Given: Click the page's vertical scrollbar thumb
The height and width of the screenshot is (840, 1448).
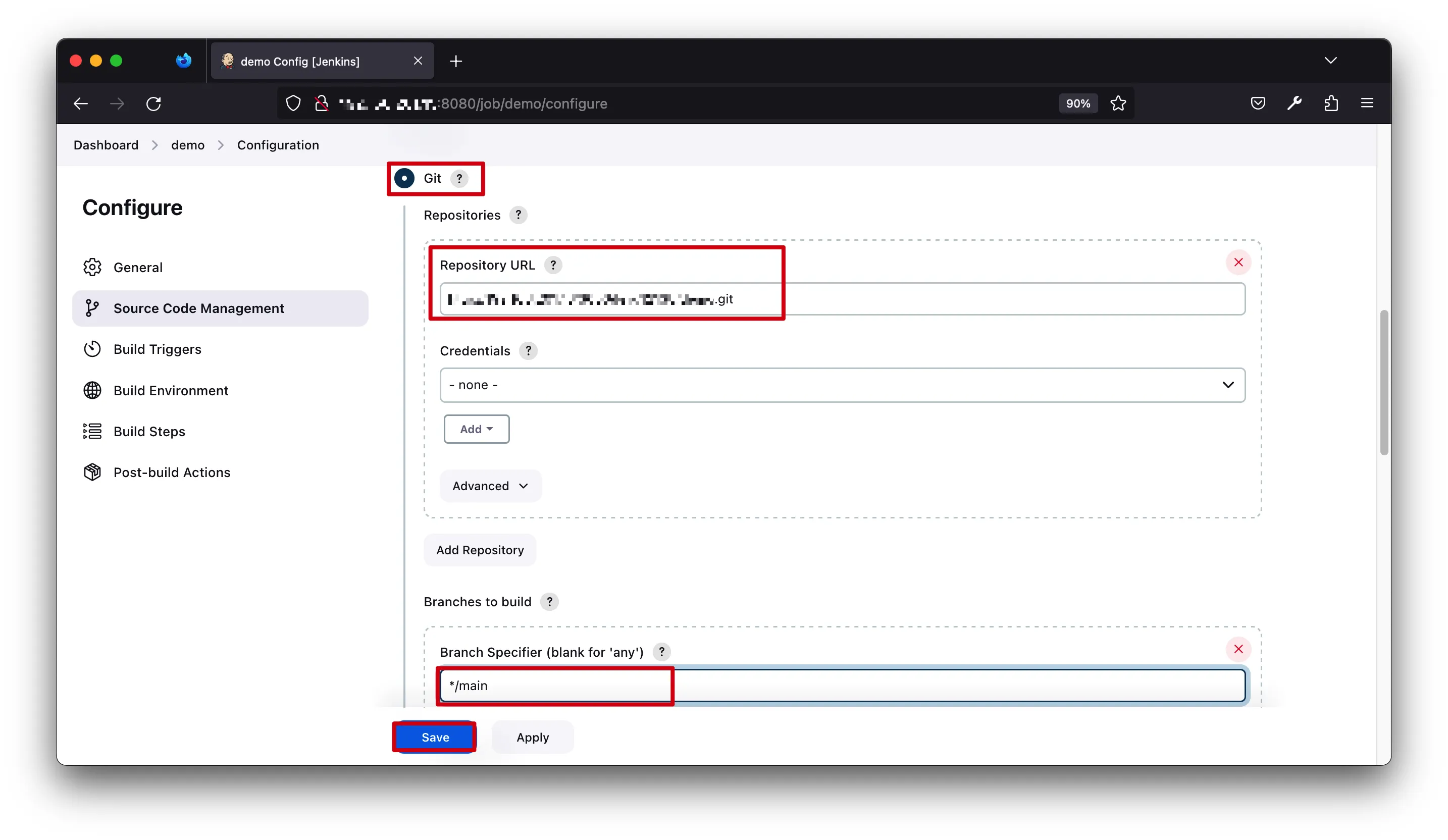Looking at the screenshot, I should tap(1384, 382).
